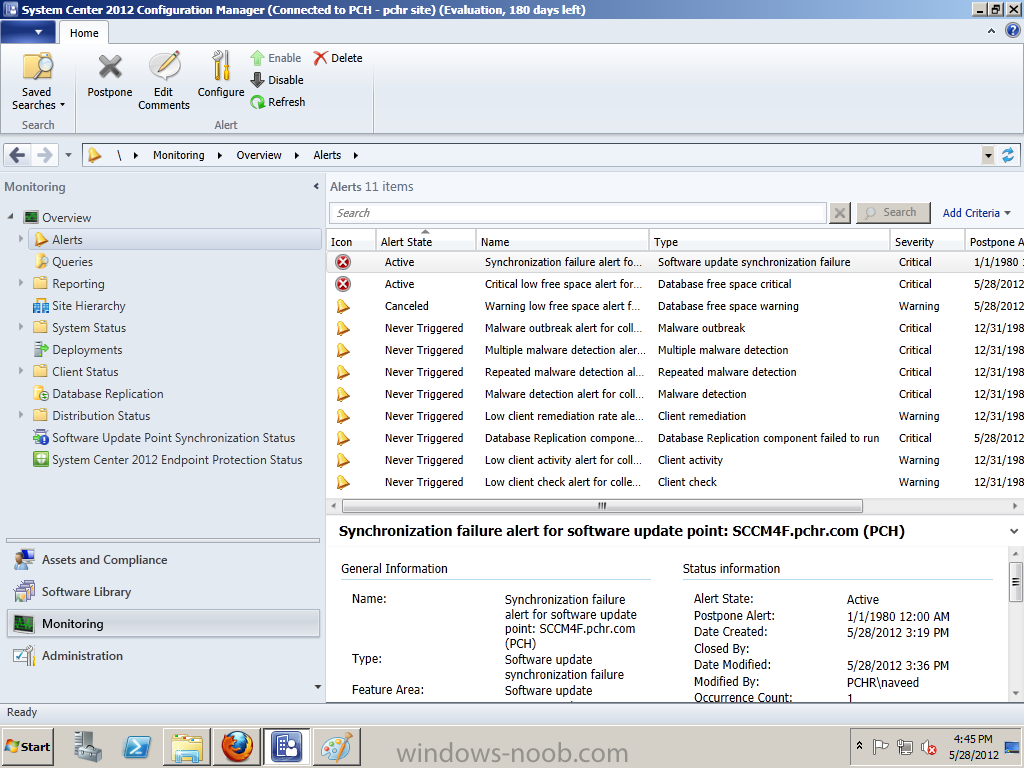The width and height of the screenshot is (1024, 768).
Task: Select the Critical low free space alert
Action: [675, 284]
